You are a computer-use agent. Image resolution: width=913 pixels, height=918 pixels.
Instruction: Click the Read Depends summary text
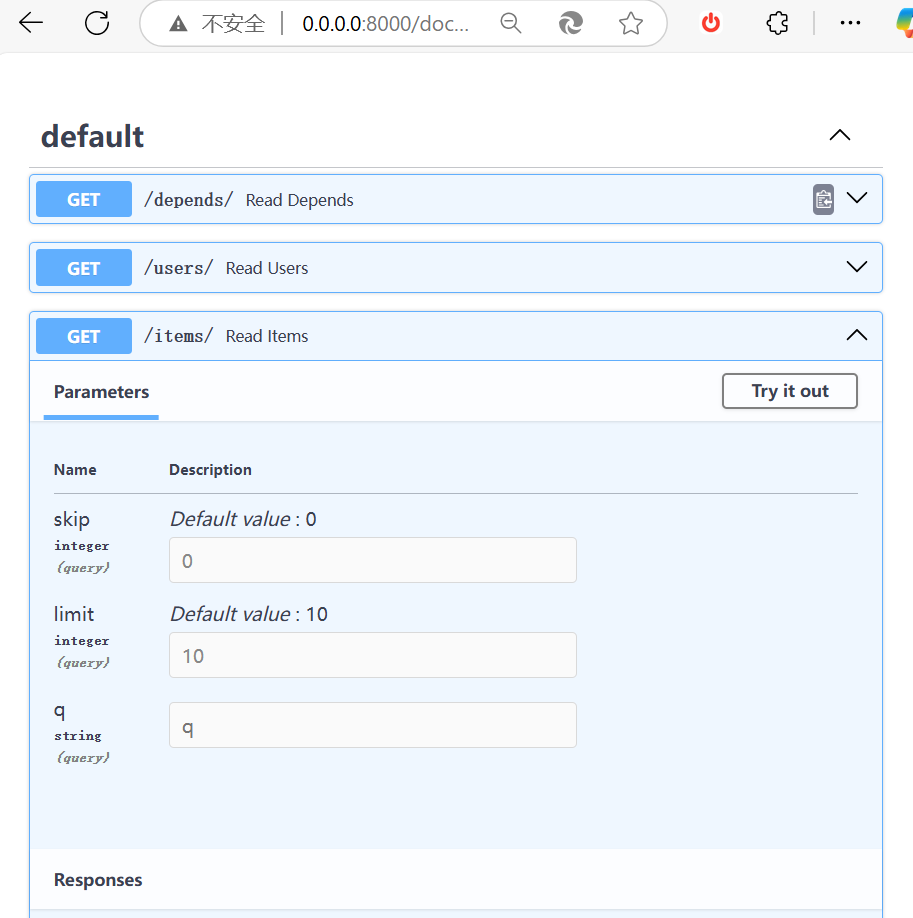coord(299,200)
